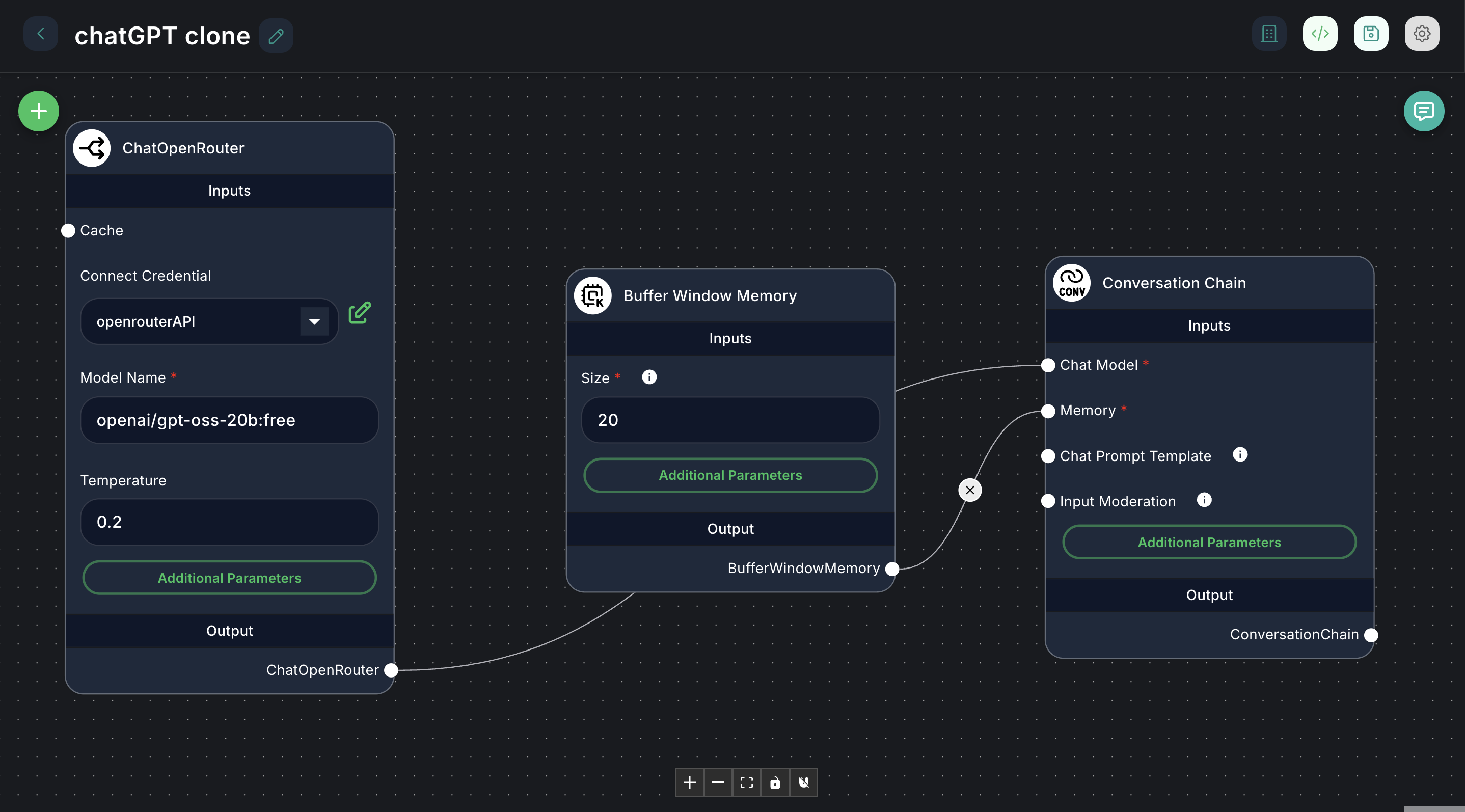Go back using the top-left arrow
The image size is (1465, 812).
(40, 34)
